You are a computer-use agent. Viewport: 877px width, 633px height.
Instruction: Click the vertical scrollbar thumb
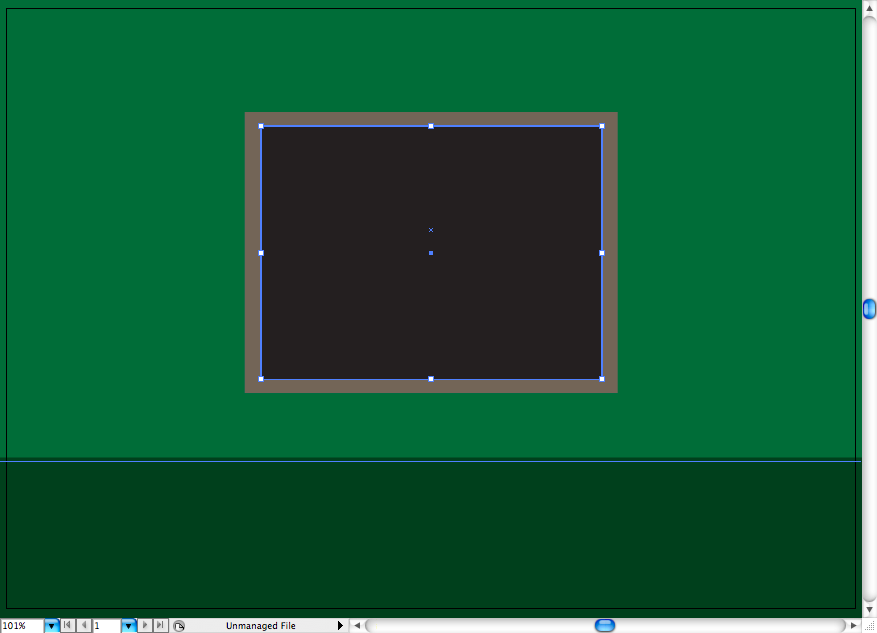point(869,309)
